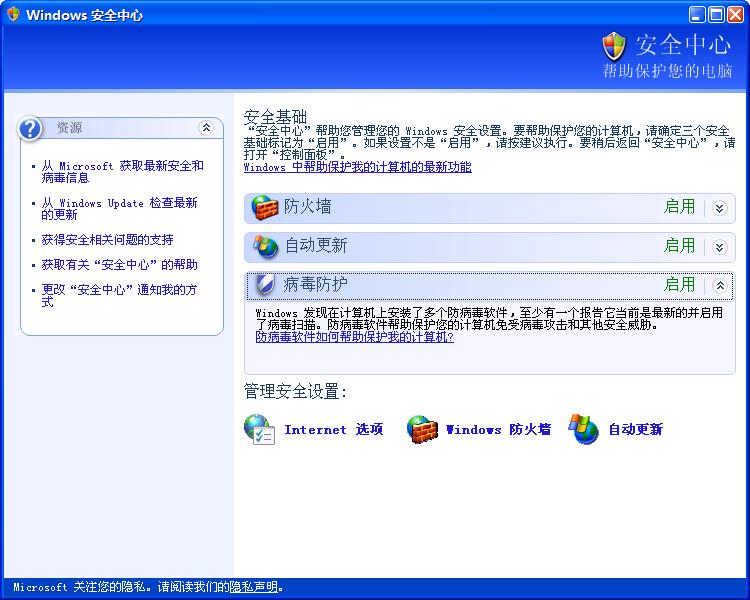The height and width of the screenshot is (600, 750).
Task: Click the automatic updates globe icon
Action: (x=265, y=247)
